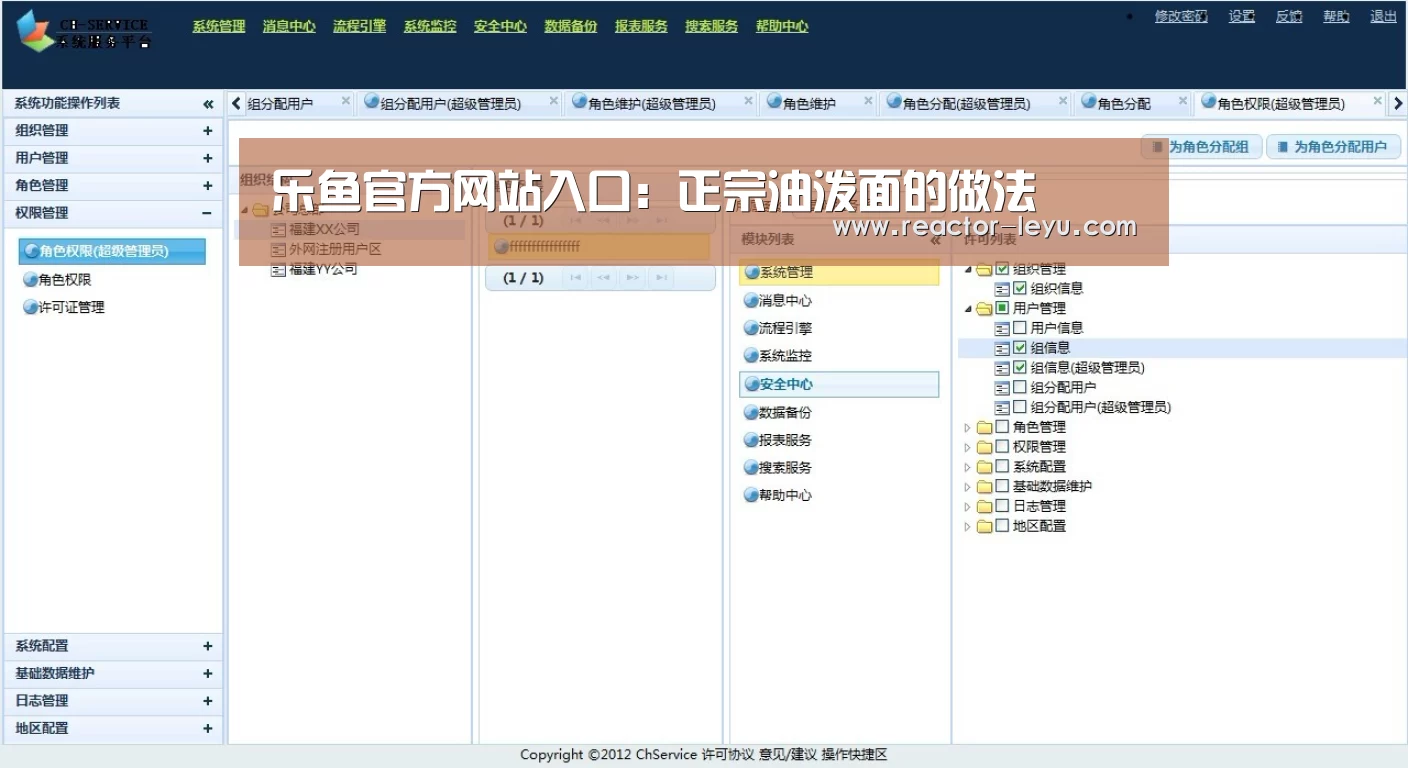Click the globe icon beside 系统管理 module
Image resolution: width=1408 pixels, height=768 pixels.
[751, 272]
